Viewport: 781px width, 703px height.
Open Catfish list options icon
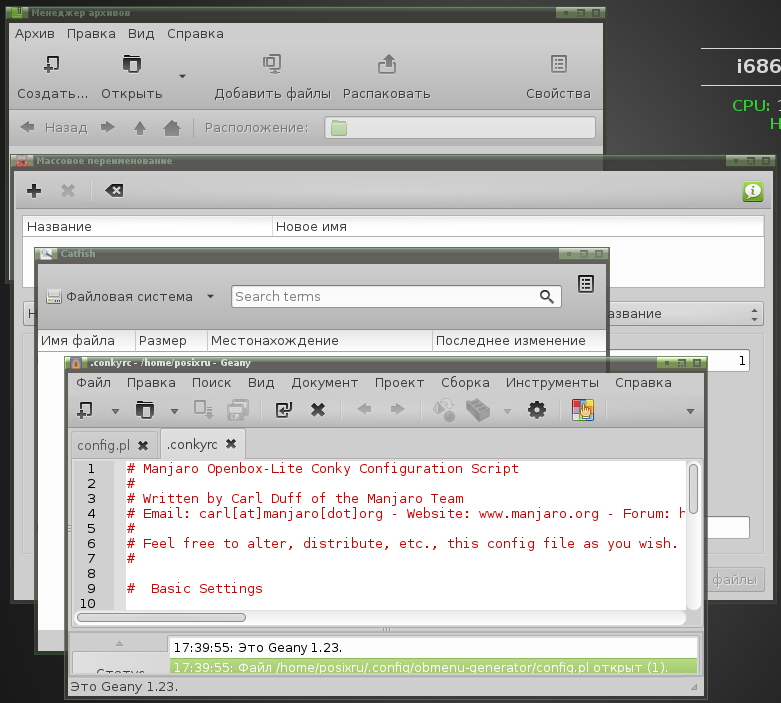pyautogui.click(x=586, y=284)
